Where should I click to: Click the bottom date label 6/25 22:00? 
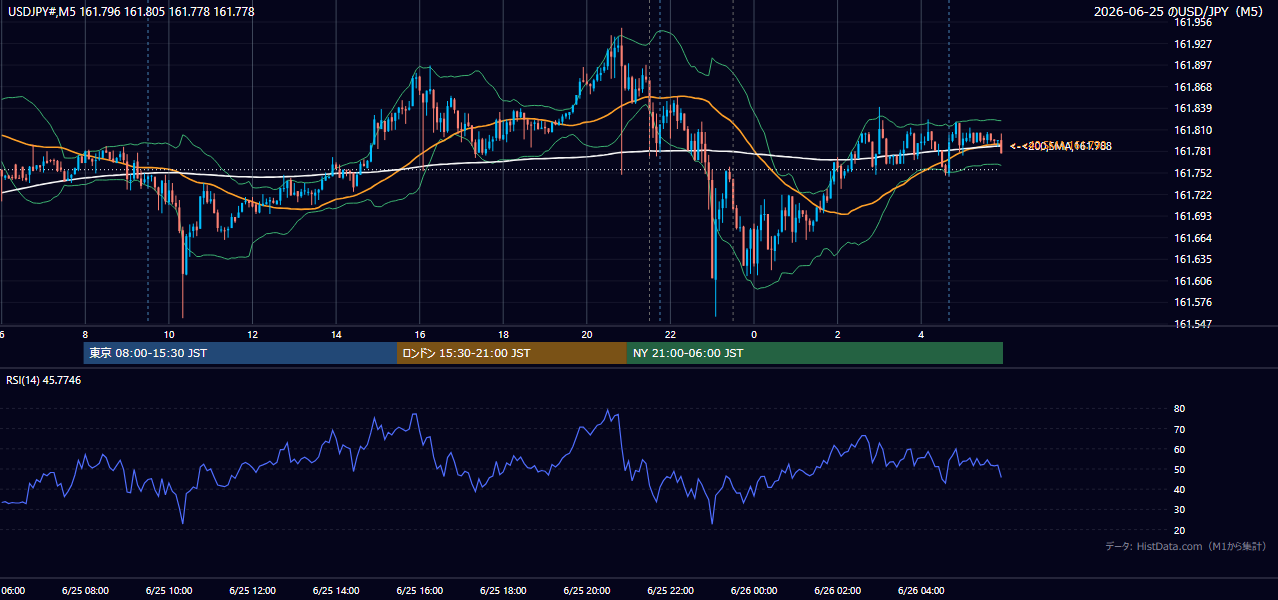coord(670,591)
